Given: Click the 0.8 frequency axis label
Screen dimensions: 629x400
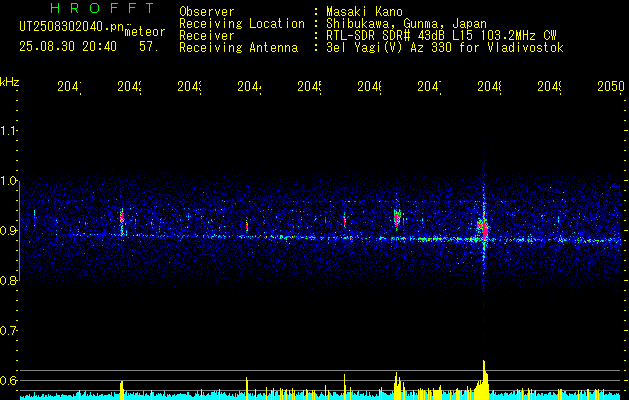Looking at the screenshot, I should point(8,280).
